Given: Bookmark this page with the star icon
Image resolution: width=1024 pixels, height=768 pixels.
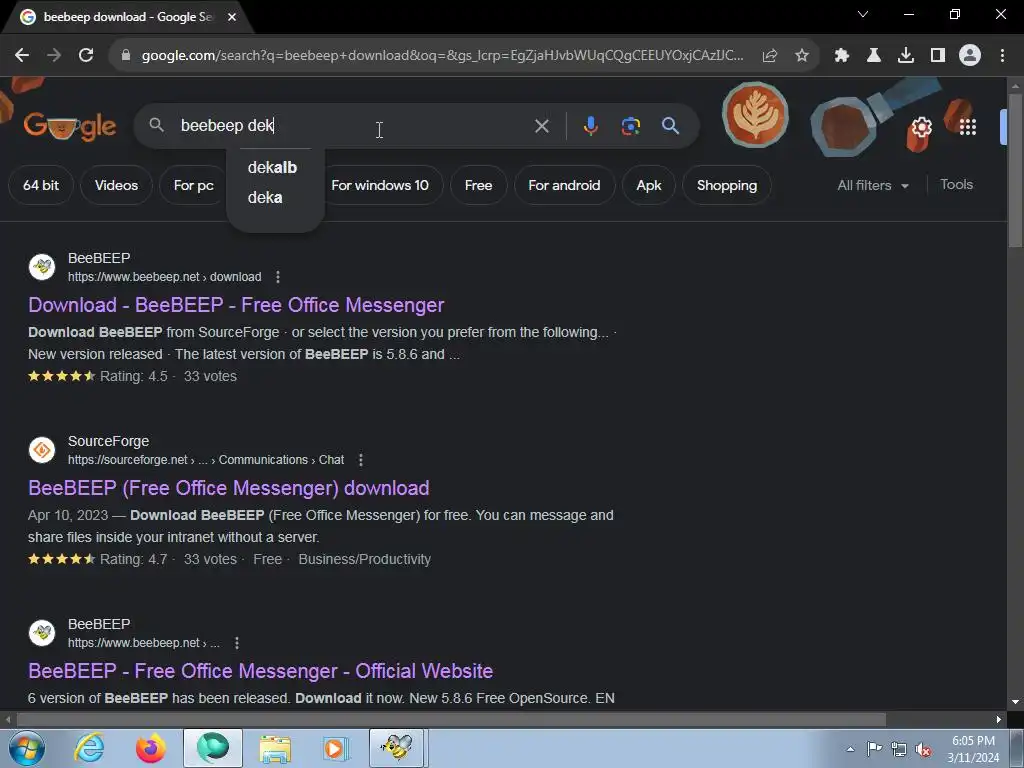Looking at the screenshot, I should tap(802, 56).
